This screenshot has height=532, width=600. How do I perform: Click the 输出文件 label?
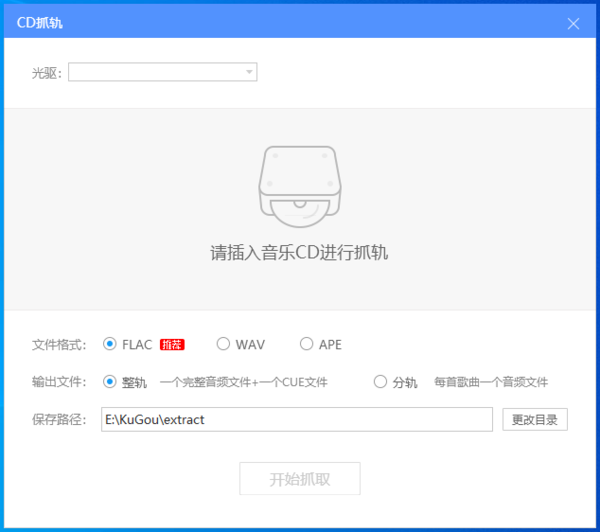59,382
